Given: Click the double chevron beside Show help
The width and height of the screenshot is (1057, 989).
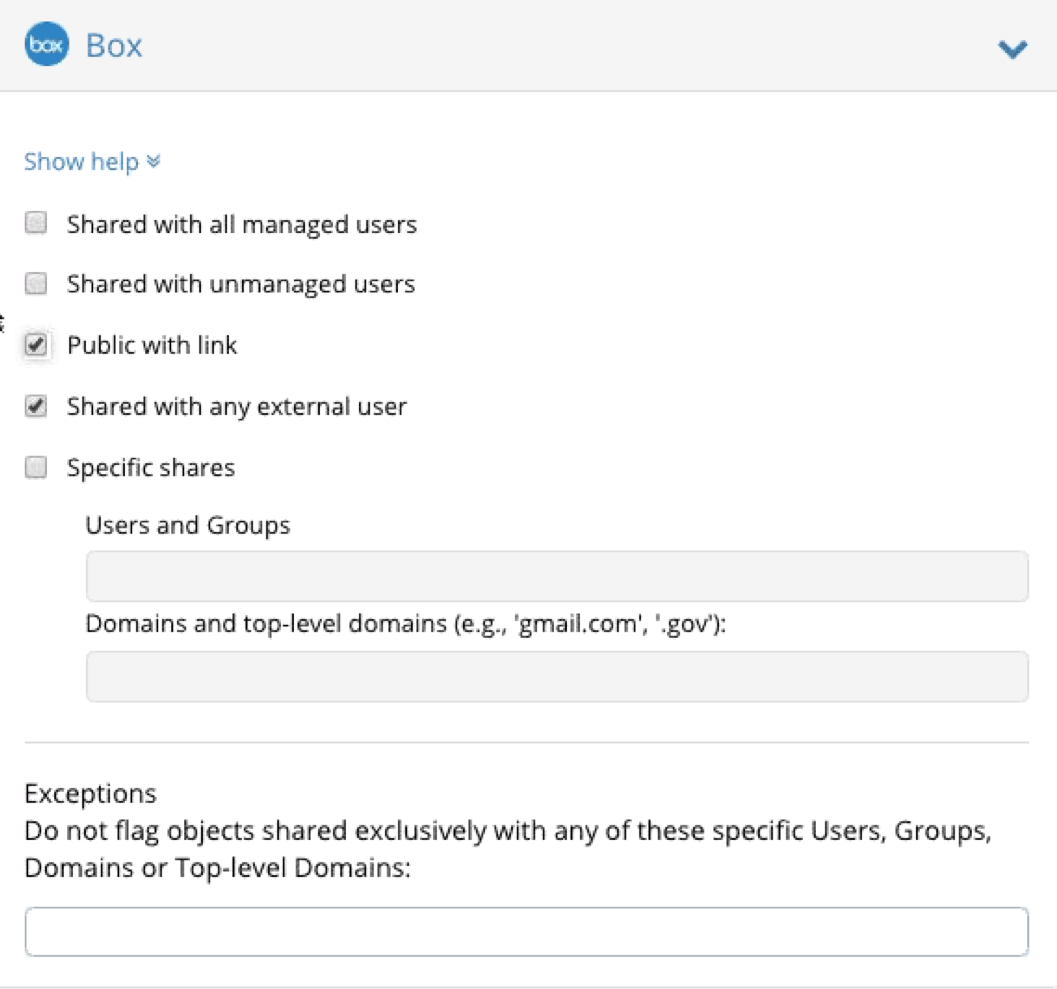Looking at the screenshot, I should coord(153,161).
